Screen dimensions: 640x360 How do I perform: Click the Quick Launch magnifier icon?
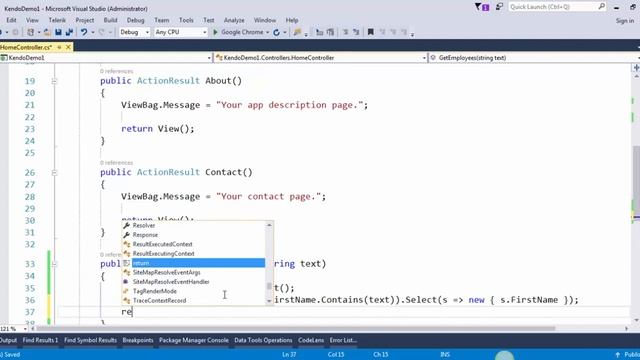[601, 7]
